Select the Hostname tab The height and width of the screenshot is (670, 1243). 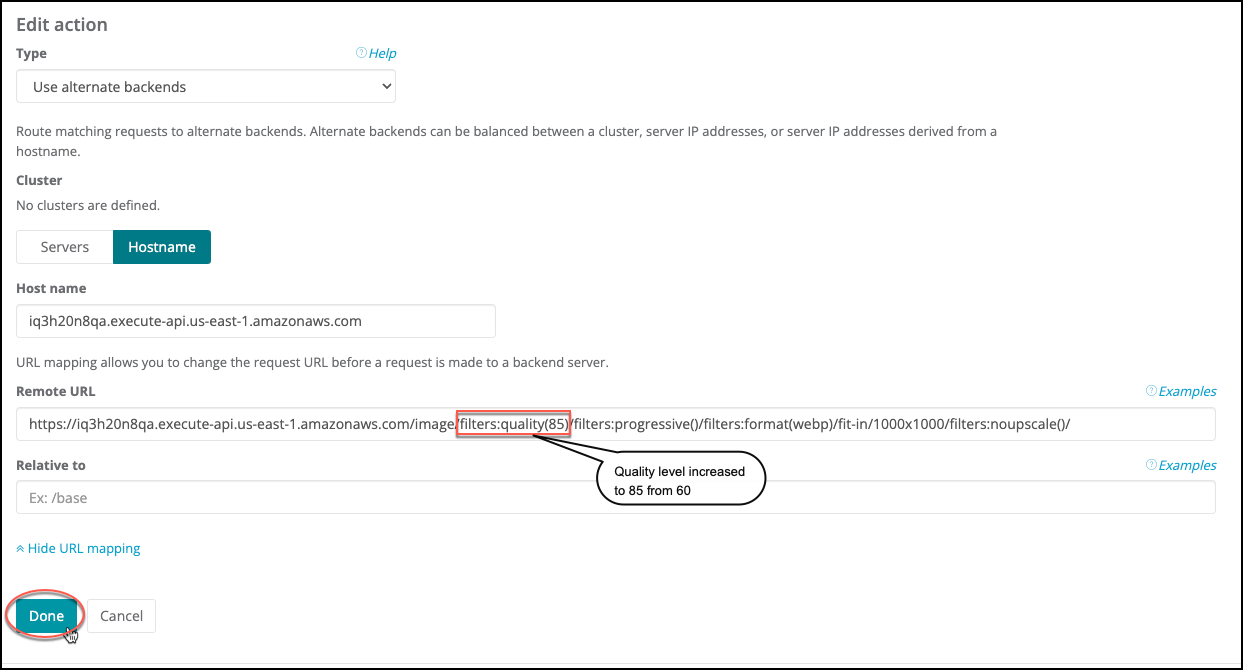(161, 247)
